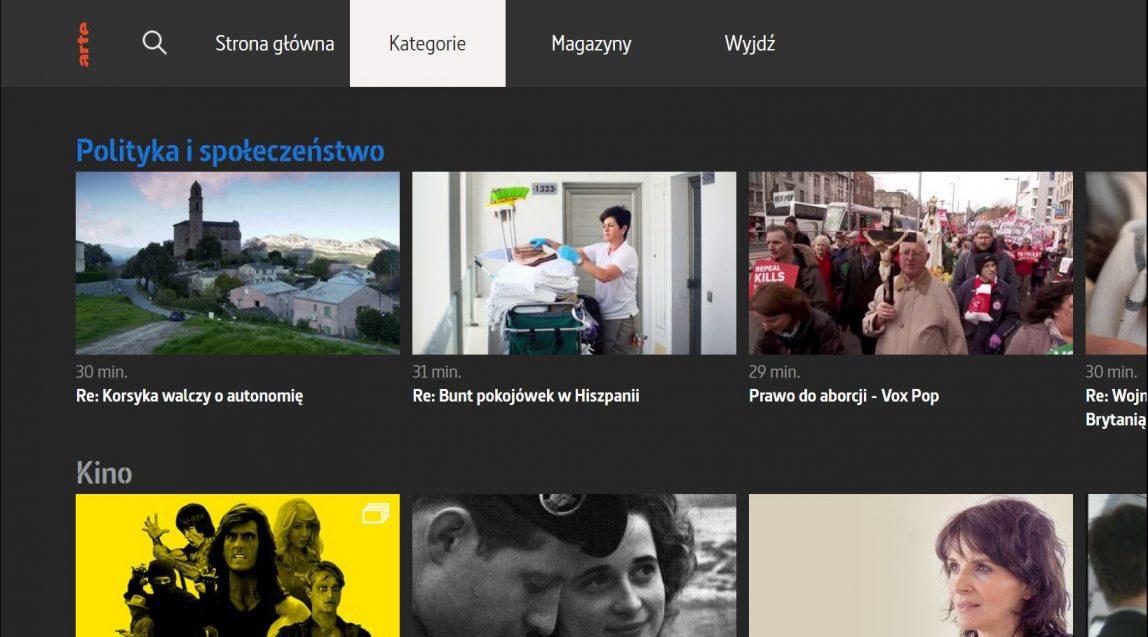The width and height of the screenshot is (1148, 637).
Task: Open the Polityka i społeczeństwo category heading
Action: [x=230, y=151]
